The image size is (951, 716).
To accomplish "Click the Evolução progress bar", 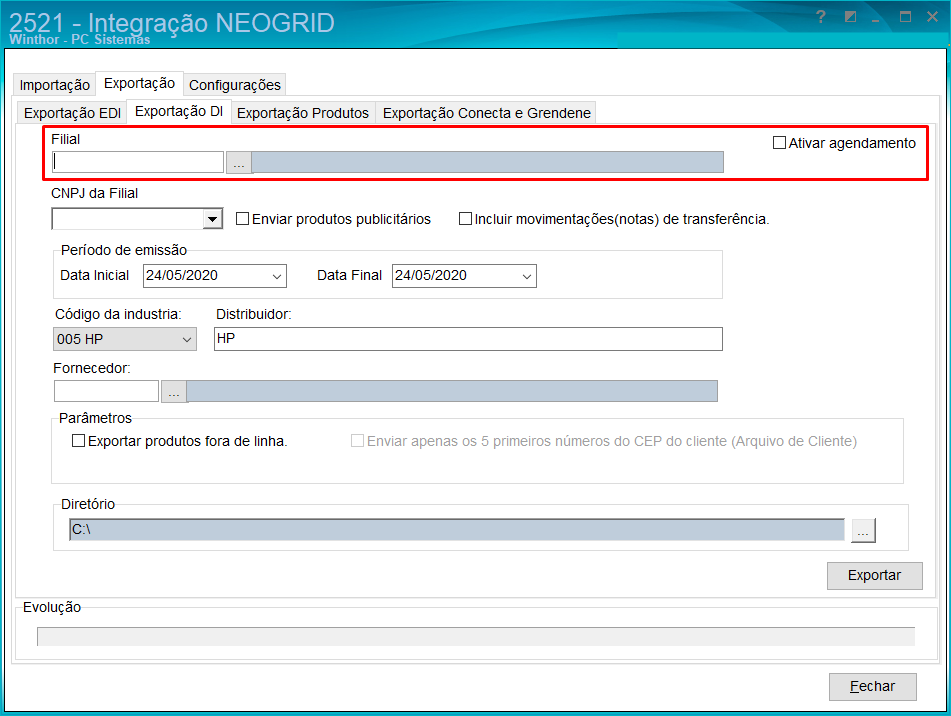I will 476,637.
